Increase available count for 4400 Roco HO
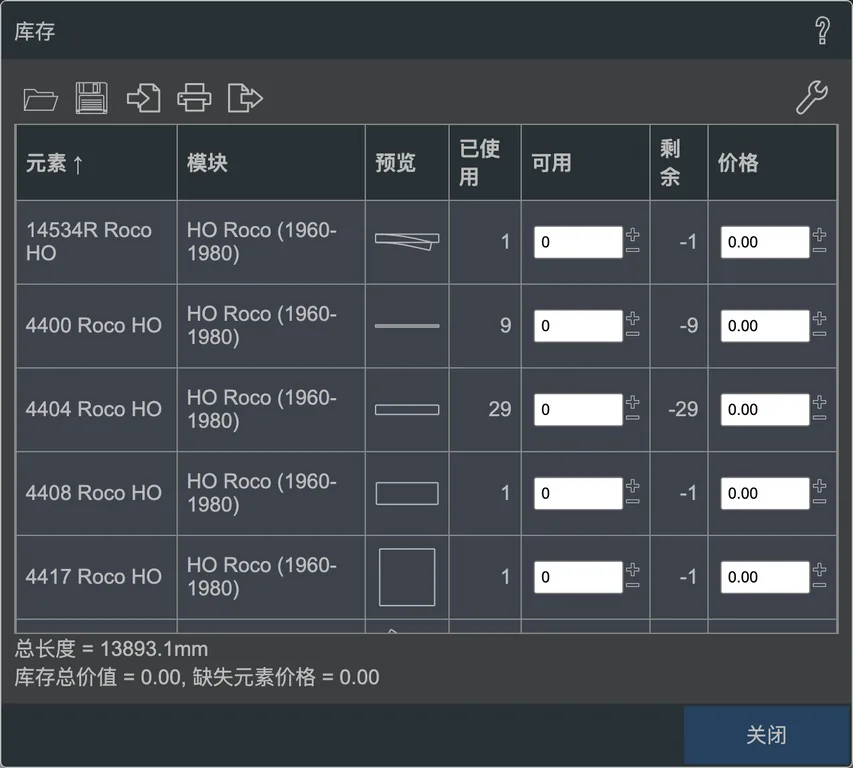Screen dimensions: 853x768 click(x=632, y=319)
